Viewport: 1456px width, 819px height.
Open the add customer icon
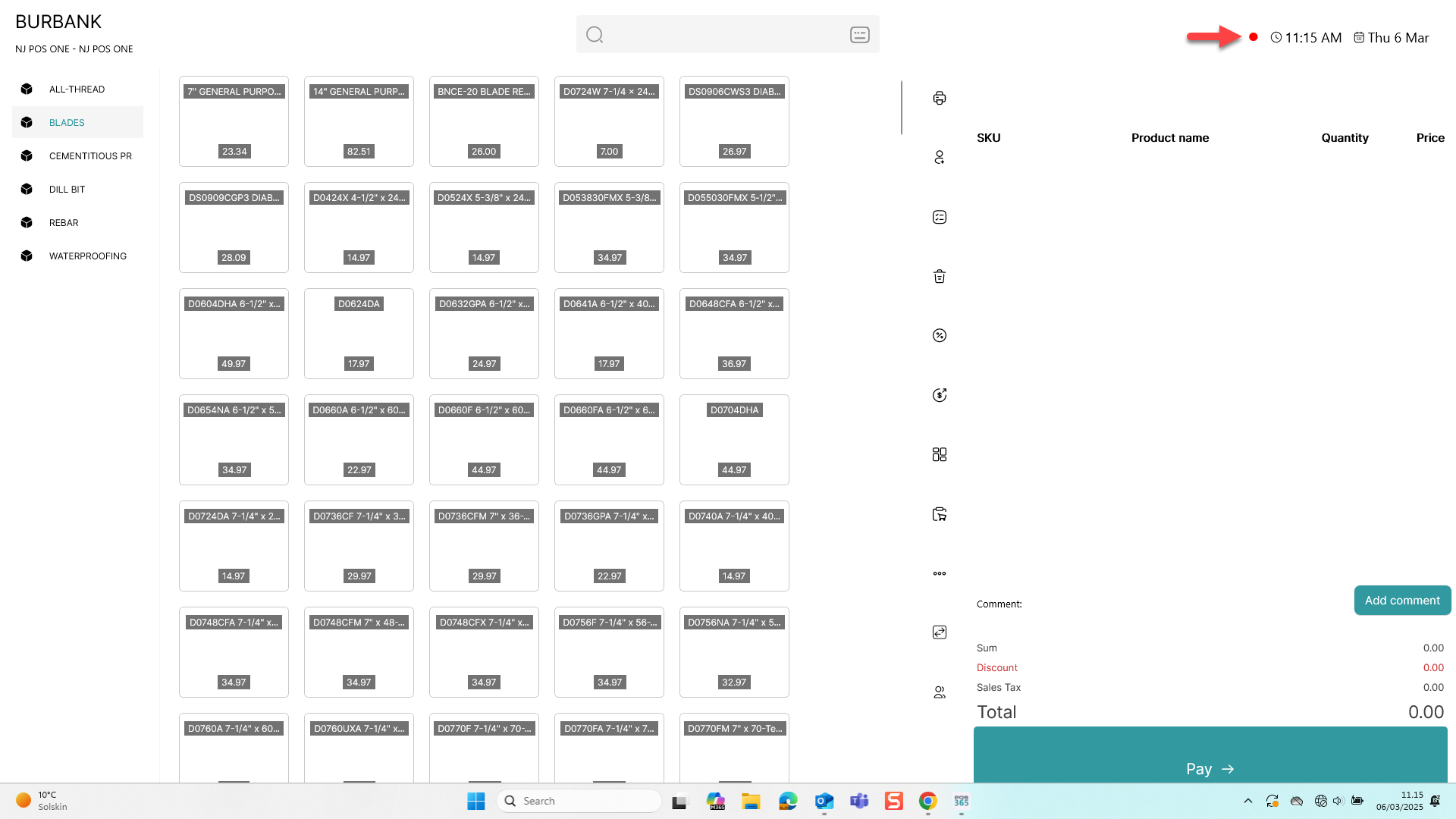[940, 157]
